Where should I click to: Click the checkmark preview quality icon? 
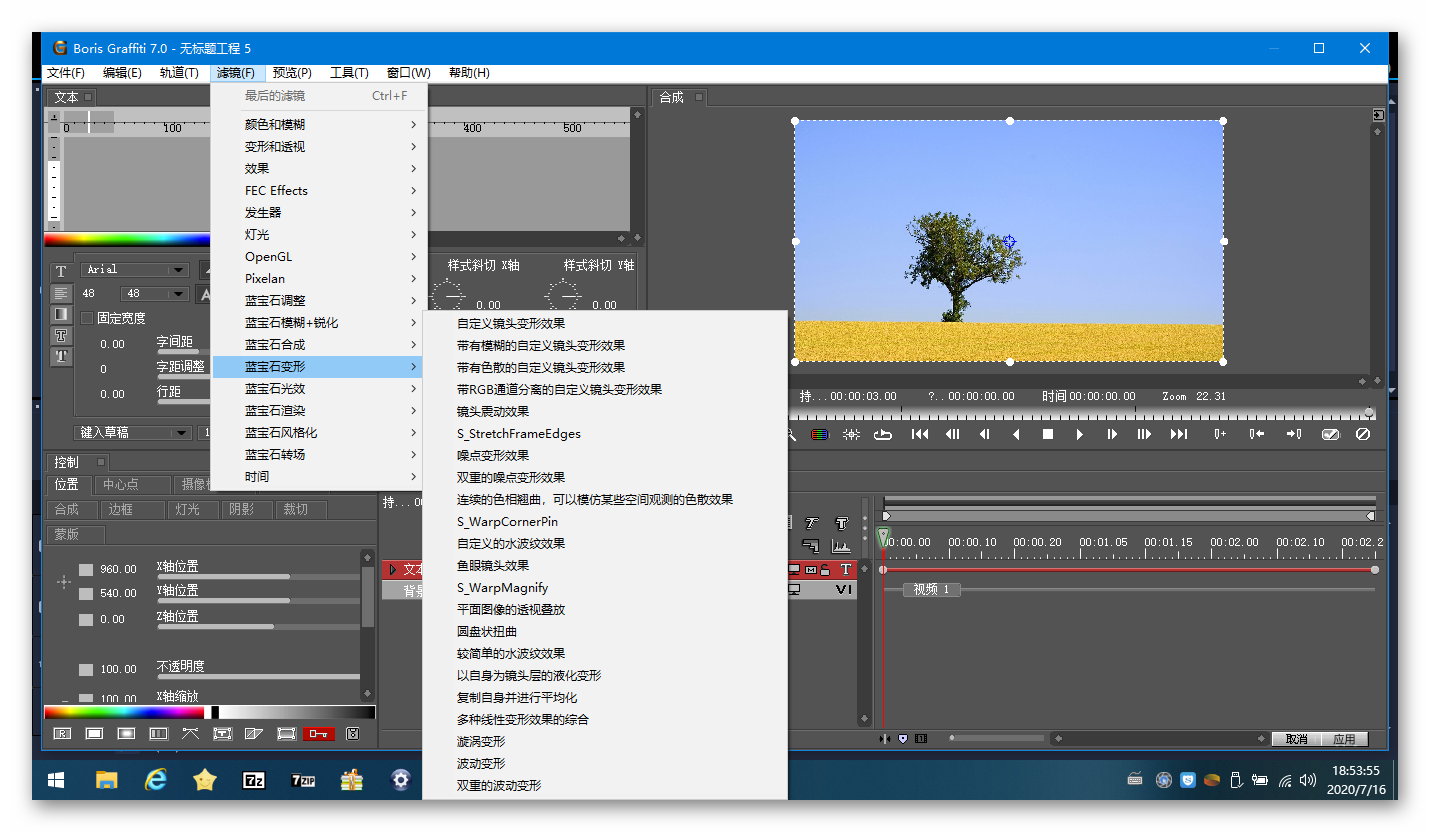tap(1330, 434)
